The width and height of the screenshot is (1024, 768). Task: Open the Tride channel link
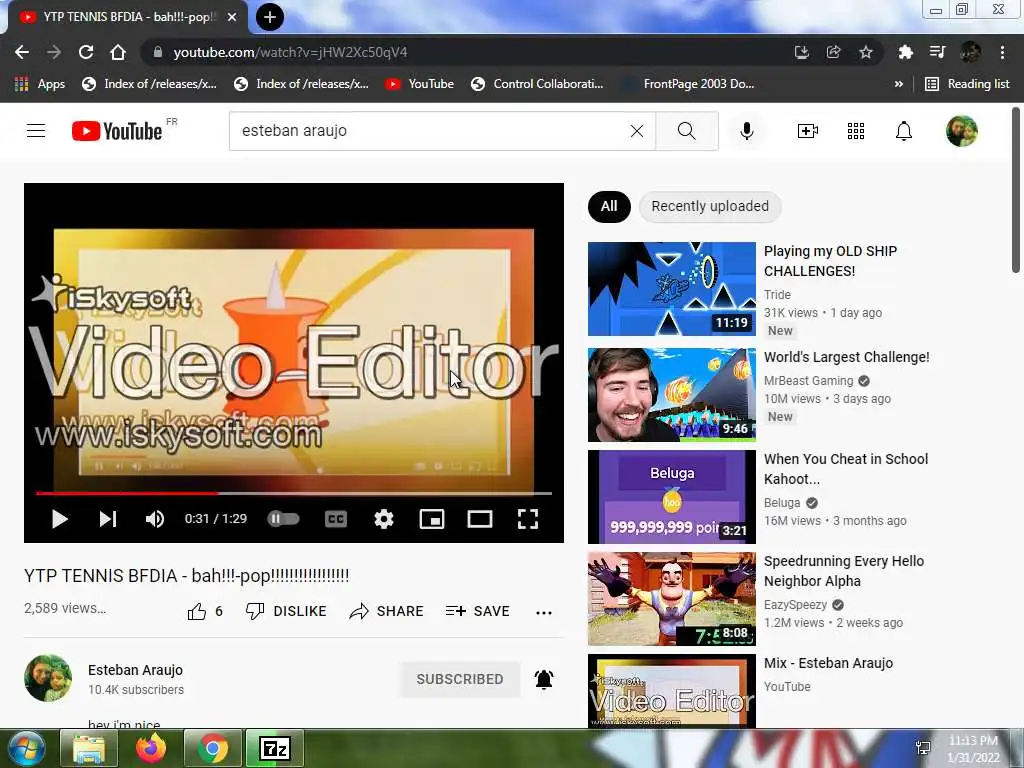(x=777, y=295)
